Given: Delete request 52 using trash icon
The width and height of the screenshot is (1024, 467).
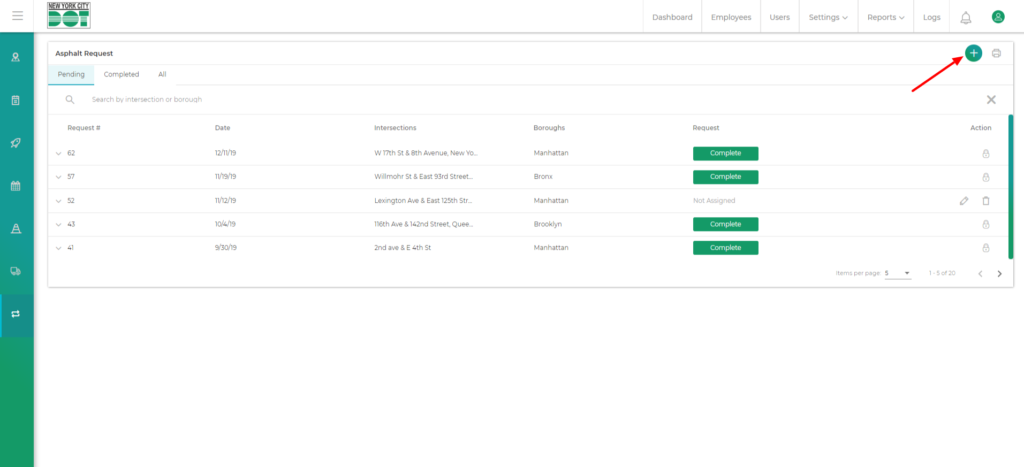Looking at the screenshot, I should [x=986, y=201].
